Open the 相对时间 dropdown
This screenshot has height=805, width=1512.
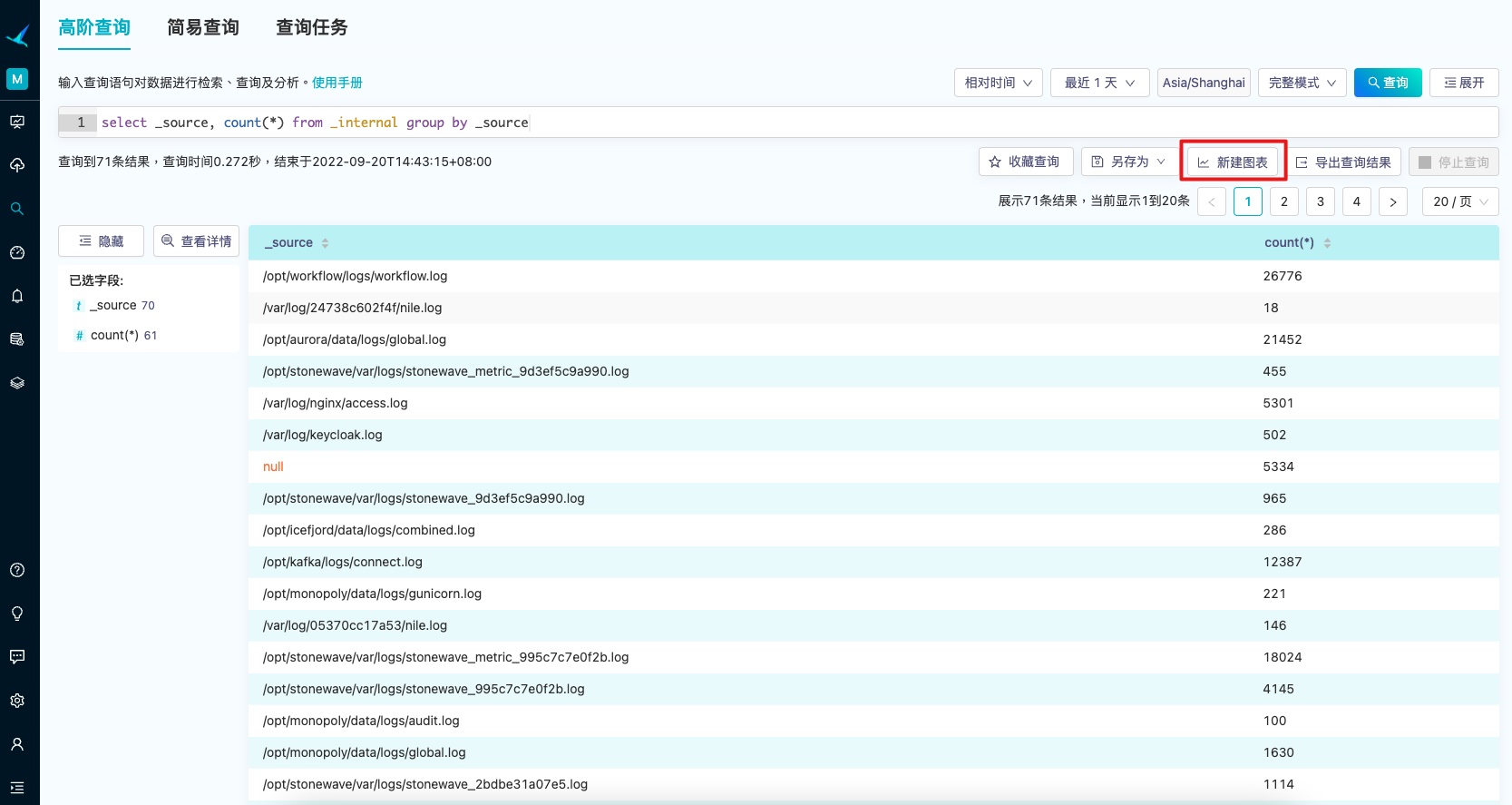tap(999, 83)
